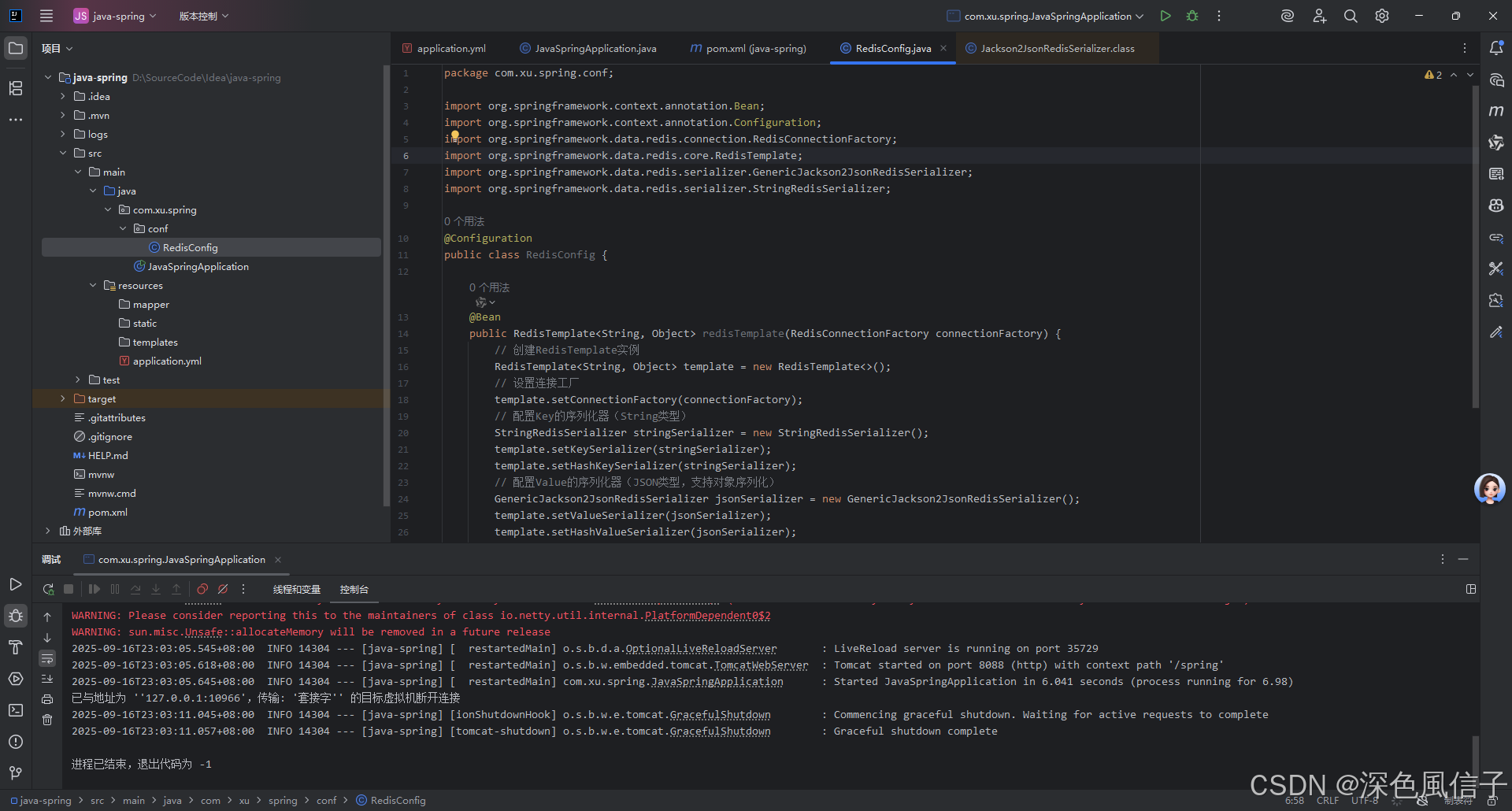Stop the debug process
This screenshot has height=811, width=1512.
[x=69, y=589]
